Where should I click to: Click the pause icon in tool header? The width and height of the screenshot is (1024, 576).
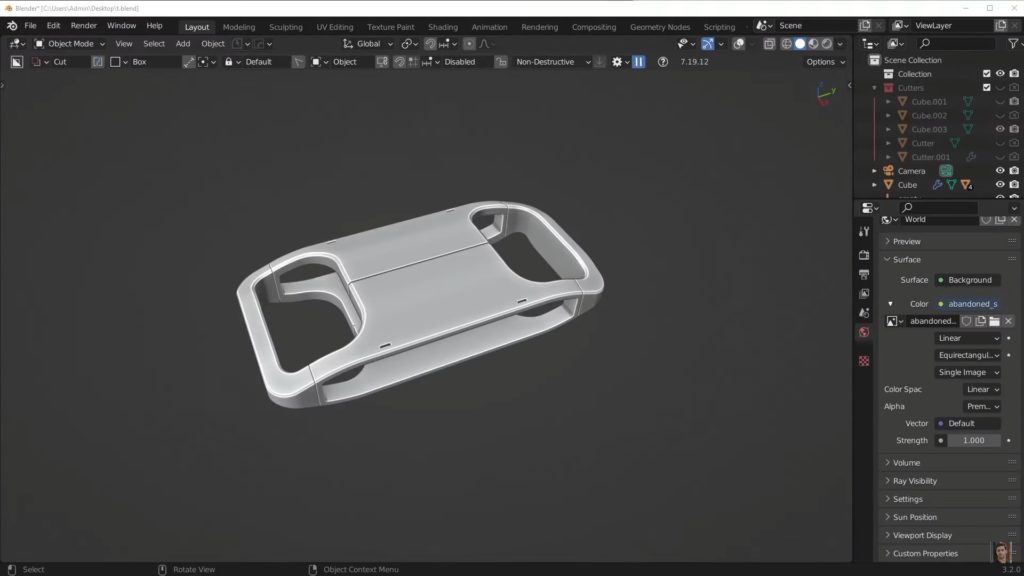click(638, 62)
